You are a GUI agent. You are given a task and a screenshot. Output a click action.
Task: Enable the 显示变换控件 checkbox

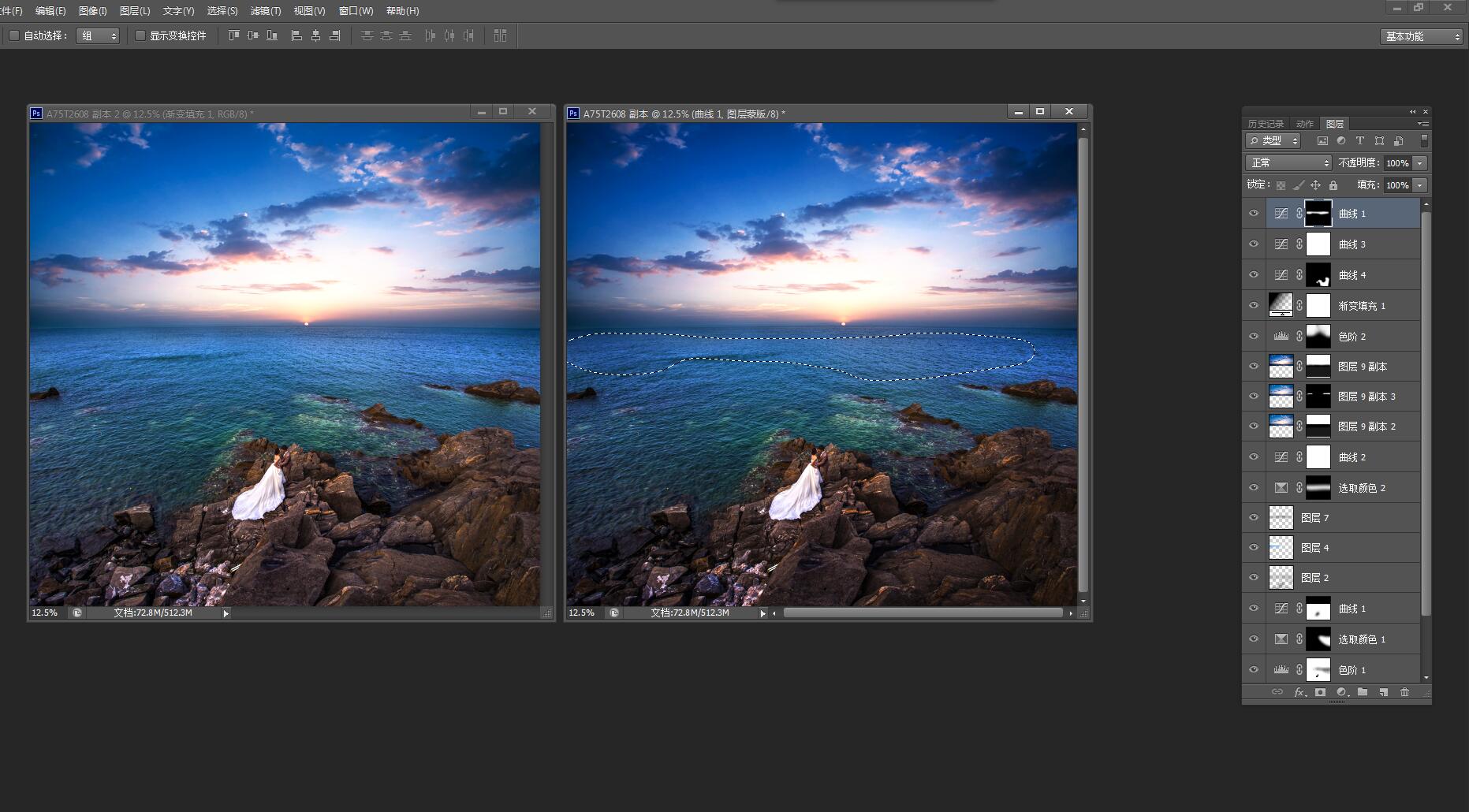point(140,35)
